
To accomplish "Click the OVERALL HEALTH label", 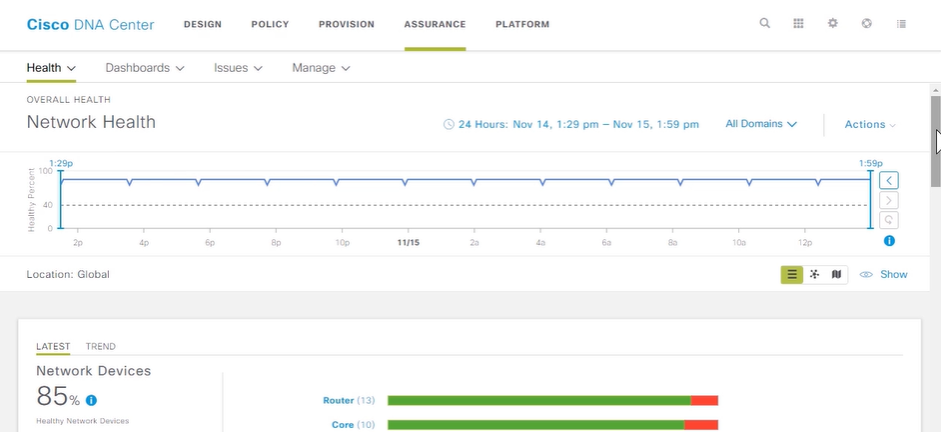I will point(68,100).
